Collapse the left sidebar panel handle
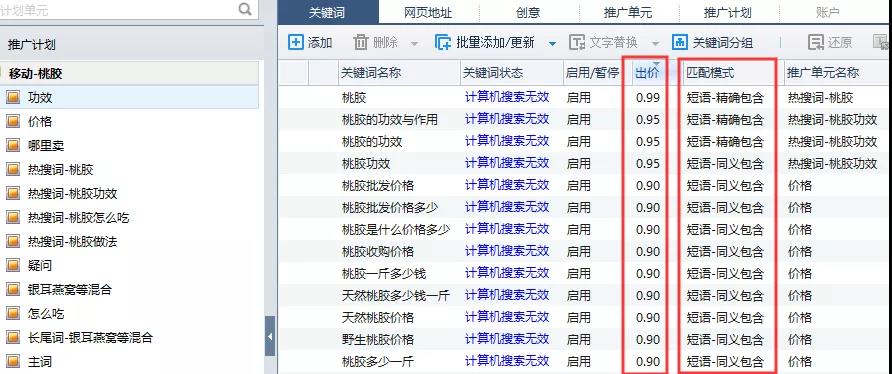 click(270, 336)
